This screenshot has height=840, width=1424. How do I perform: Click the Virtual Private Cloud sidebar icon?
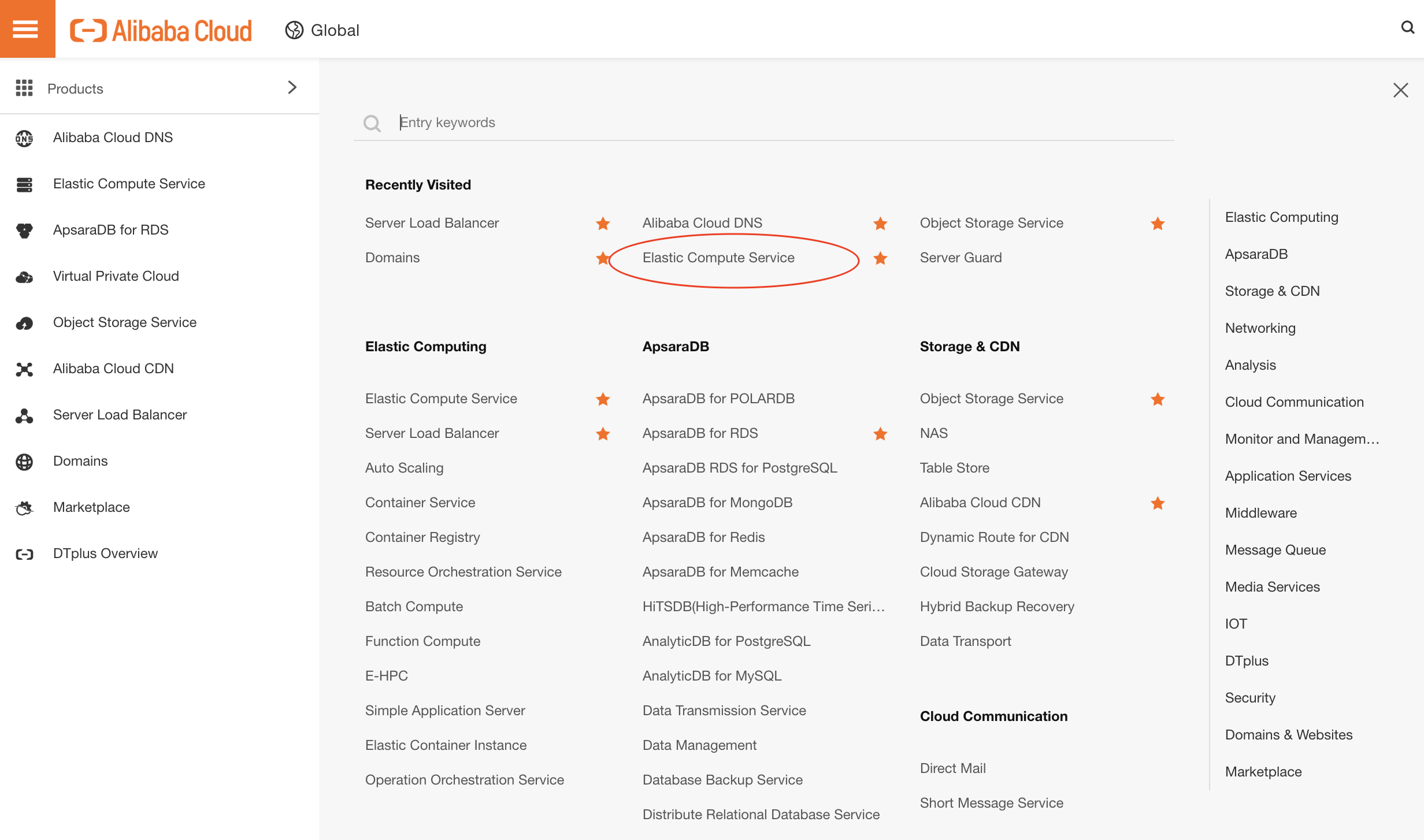coord(24,277)
